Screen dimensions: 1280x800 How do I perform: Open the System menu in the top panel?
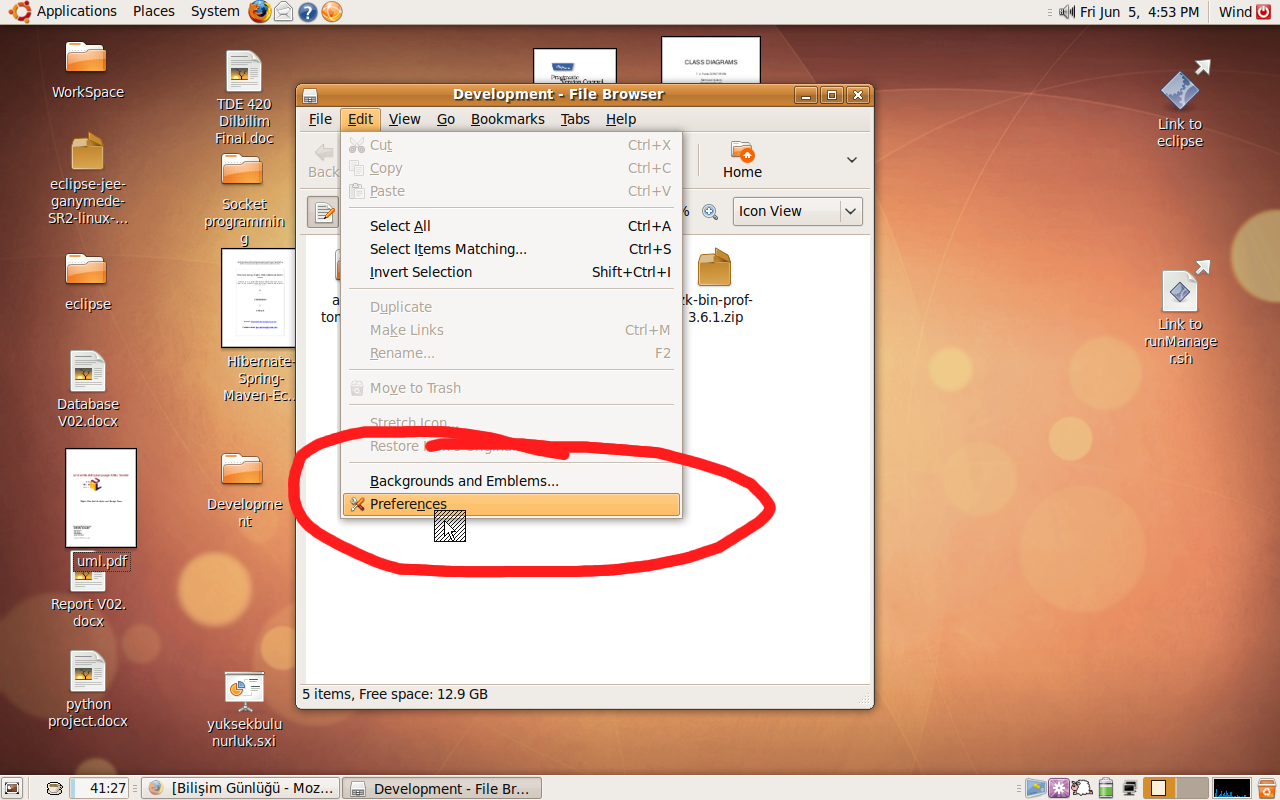[x=215, y=11]
